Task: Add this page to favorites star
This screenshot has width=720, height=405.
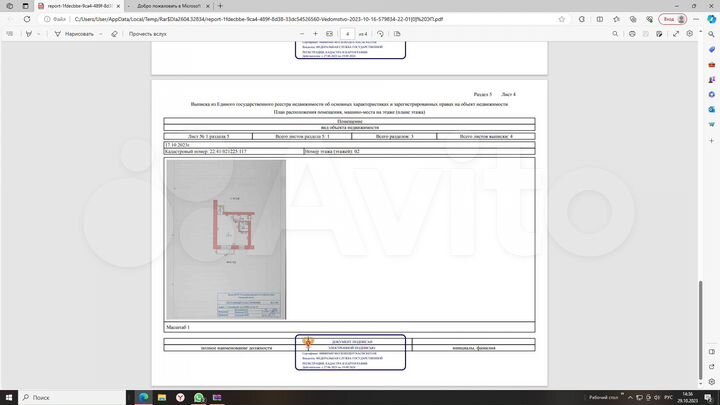Action: 562,19
